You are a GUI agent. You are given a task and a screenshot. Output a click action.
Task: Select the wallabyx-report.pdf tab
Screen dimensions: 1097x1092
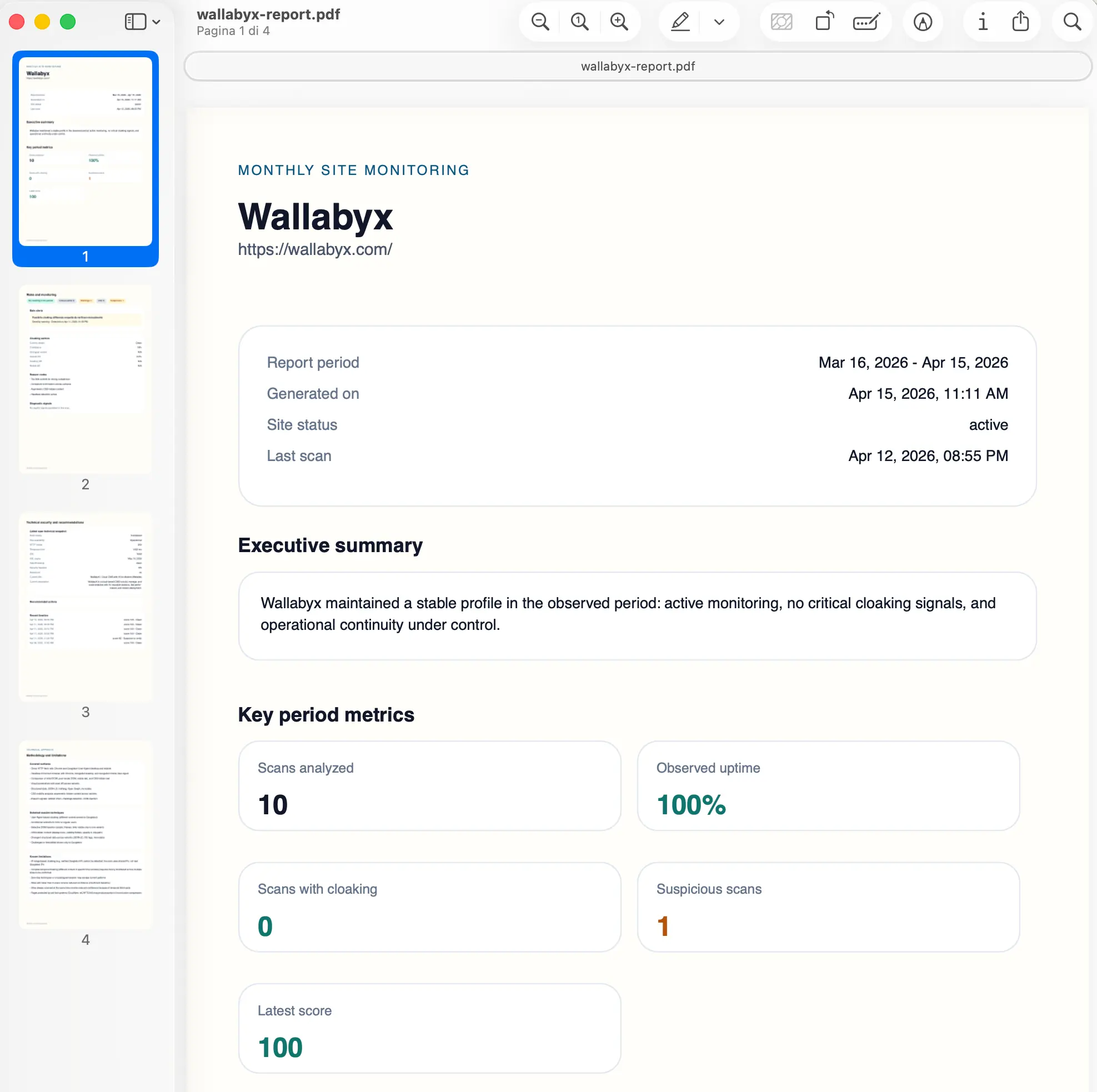pos(638,66)
